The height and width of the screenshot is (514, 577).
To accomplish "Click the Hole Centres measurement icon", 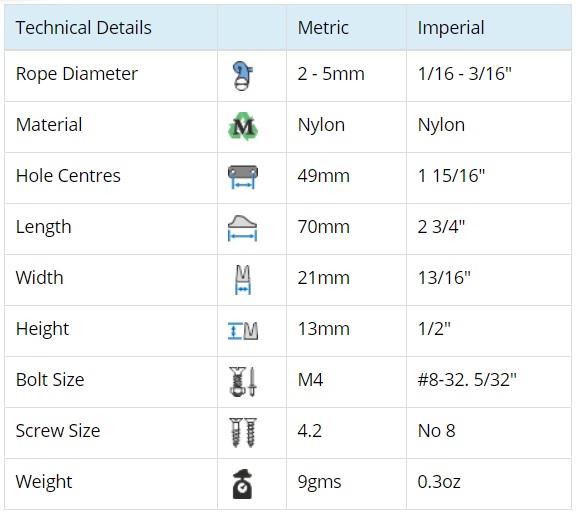I will [x=243, y=177].
